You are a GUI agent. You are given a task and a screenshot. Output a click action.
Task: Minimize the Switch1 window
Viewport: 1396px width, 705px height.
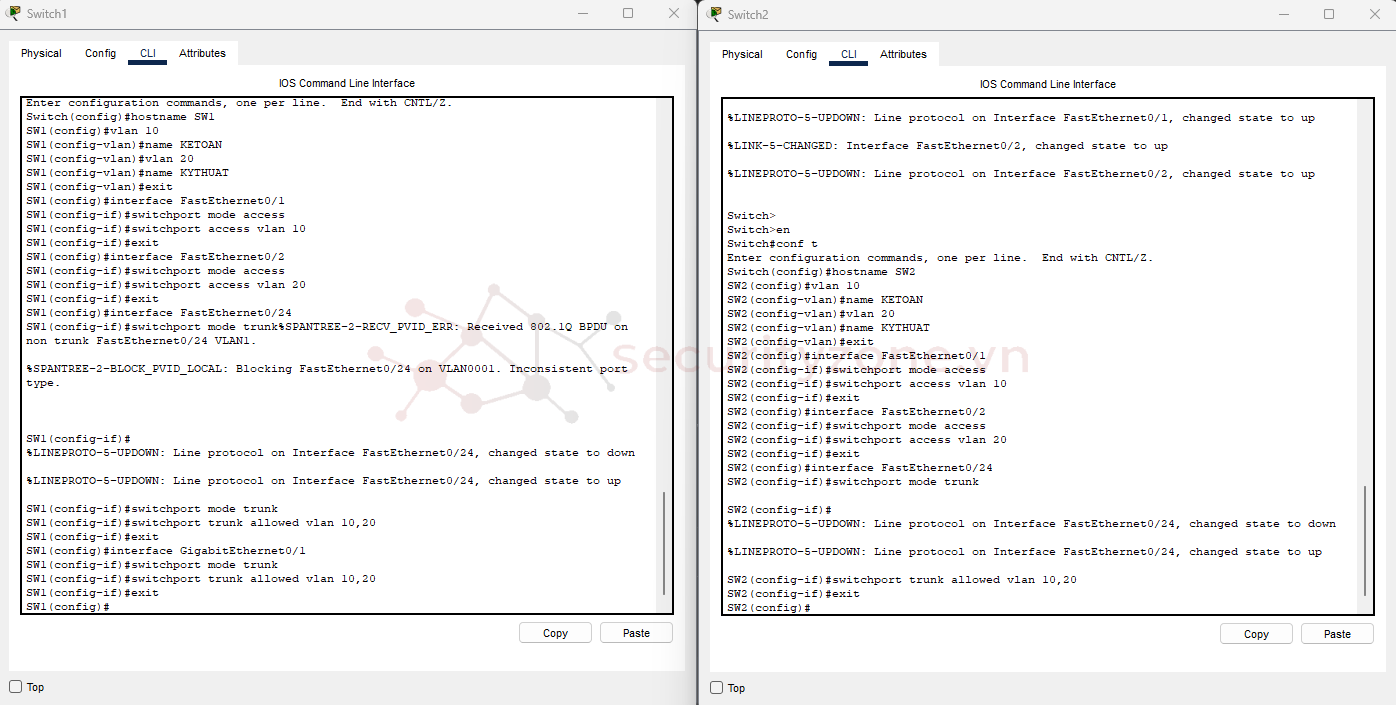[582, 14]
